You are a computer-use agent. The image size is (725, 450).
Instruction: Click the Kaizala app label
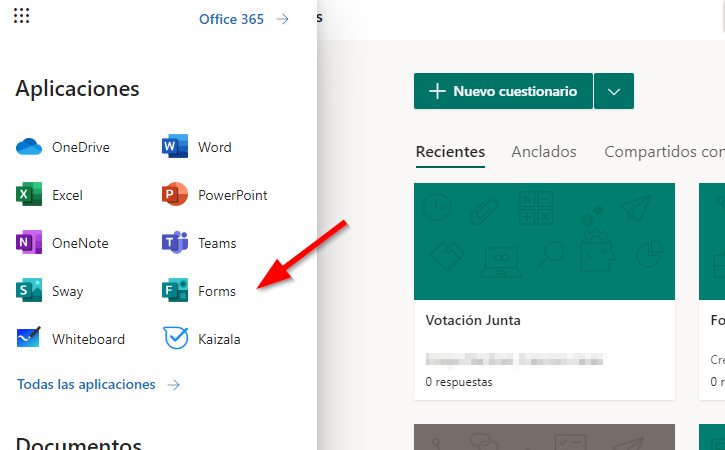(x=219, y=339)
